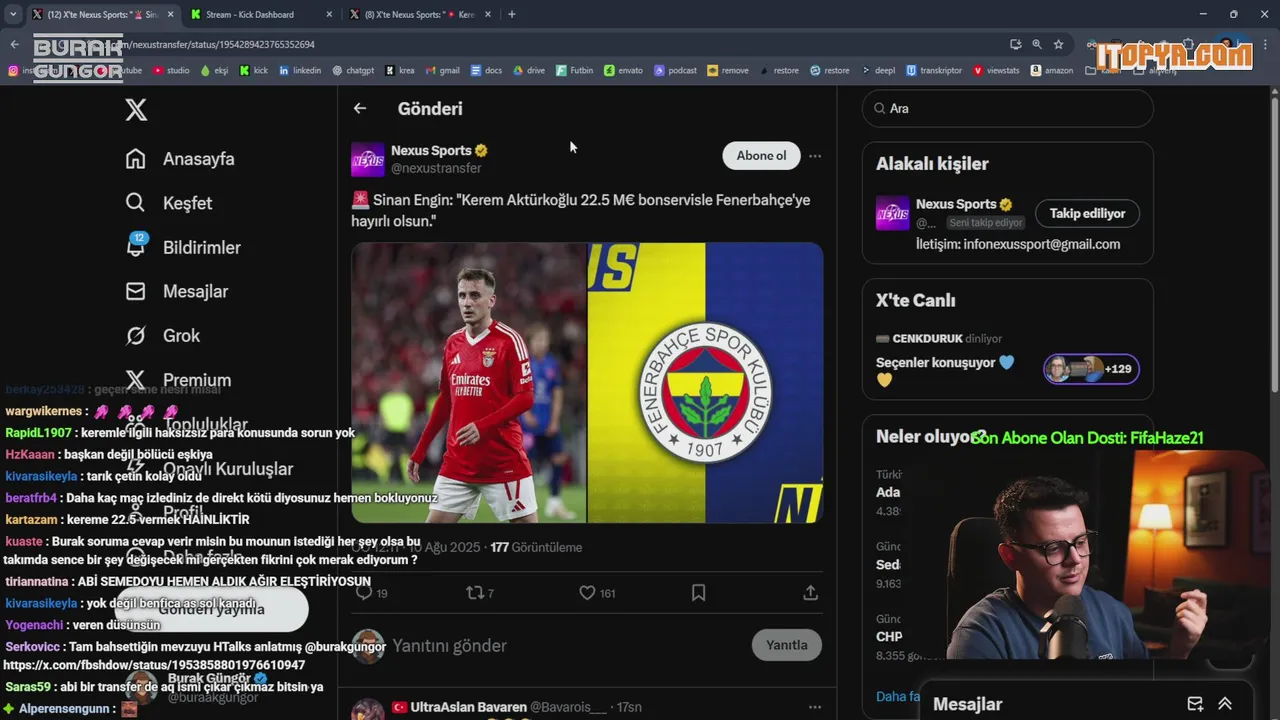Go to Anasayfa in X sidebar
The height and width of the screenshot is (720, 1280).
coord(180,159)
